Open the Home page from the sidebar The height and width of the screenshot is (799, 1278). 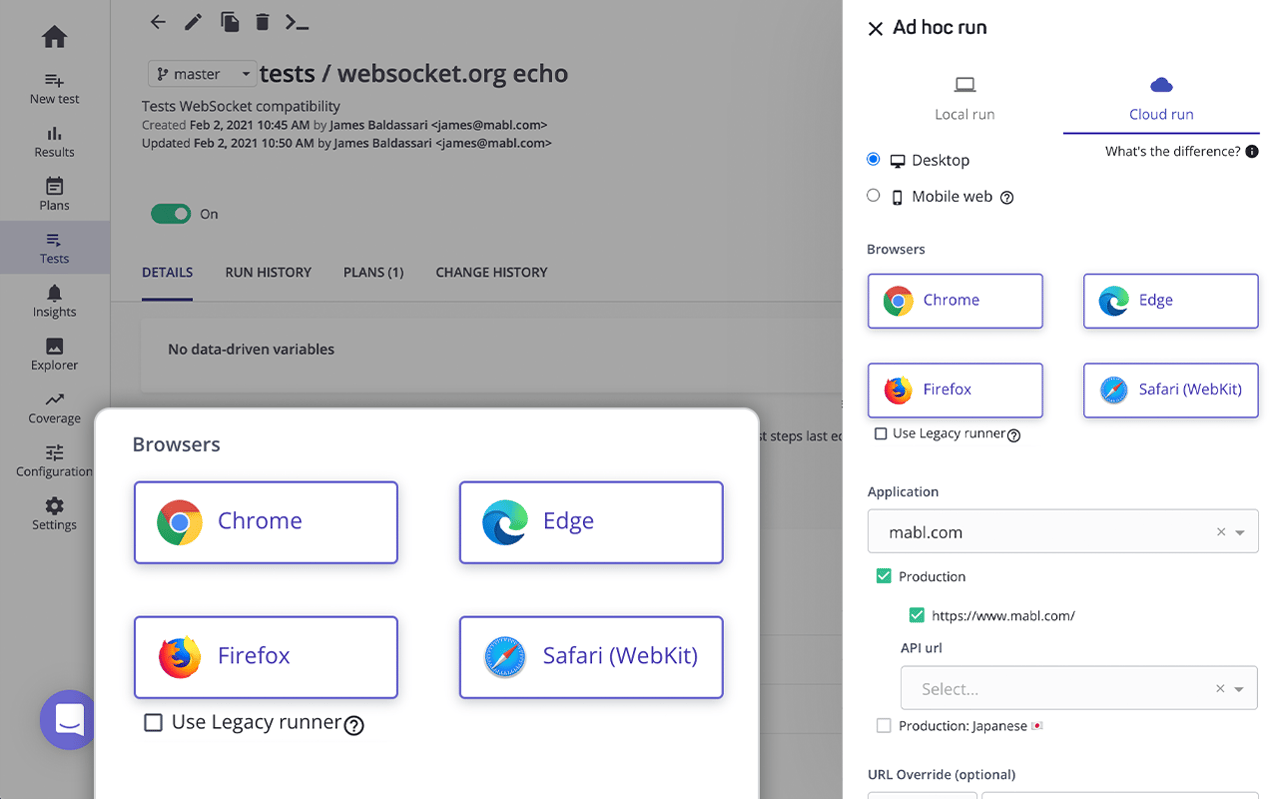53,36
